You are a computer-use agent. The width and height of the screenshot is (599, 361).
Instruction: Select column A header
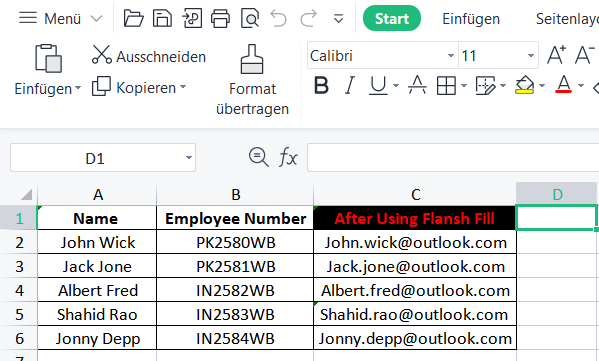click(97, 194)
